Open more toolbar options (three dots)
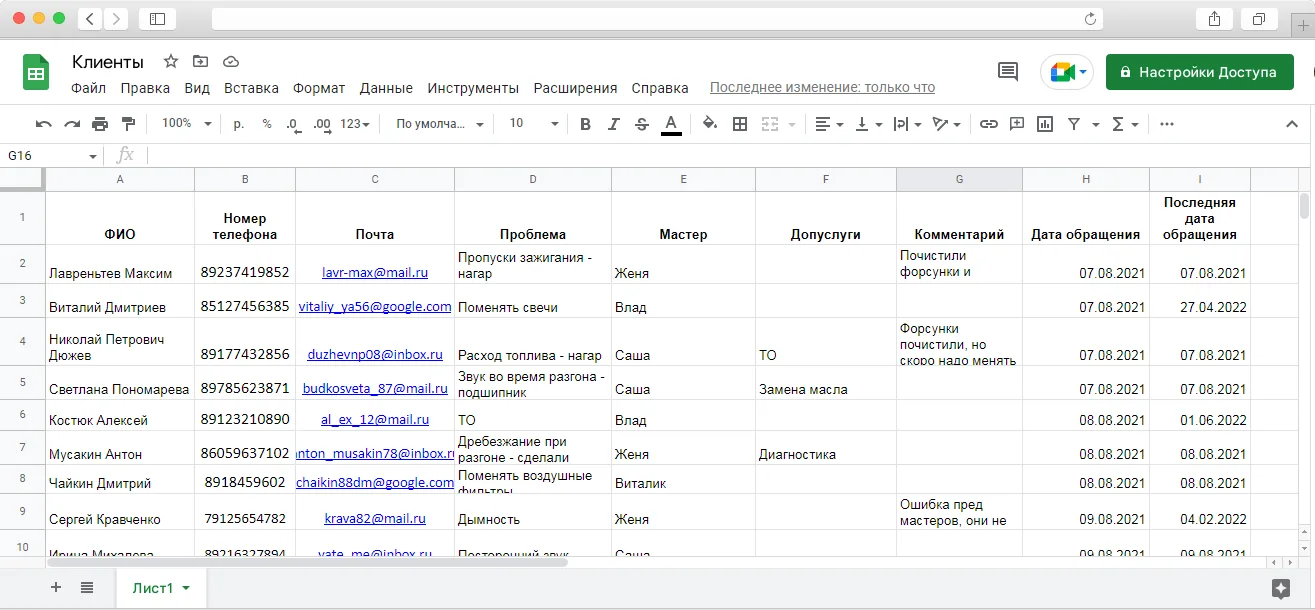The image size is (1315, 610). [1166, 124]
